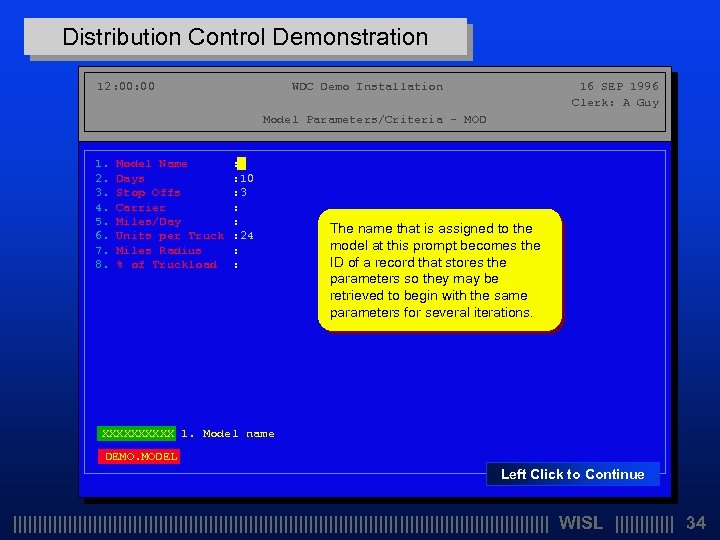Click the green XXXXXXXXXX format mask
Screen dimensions: 720x540
[136, 433]
